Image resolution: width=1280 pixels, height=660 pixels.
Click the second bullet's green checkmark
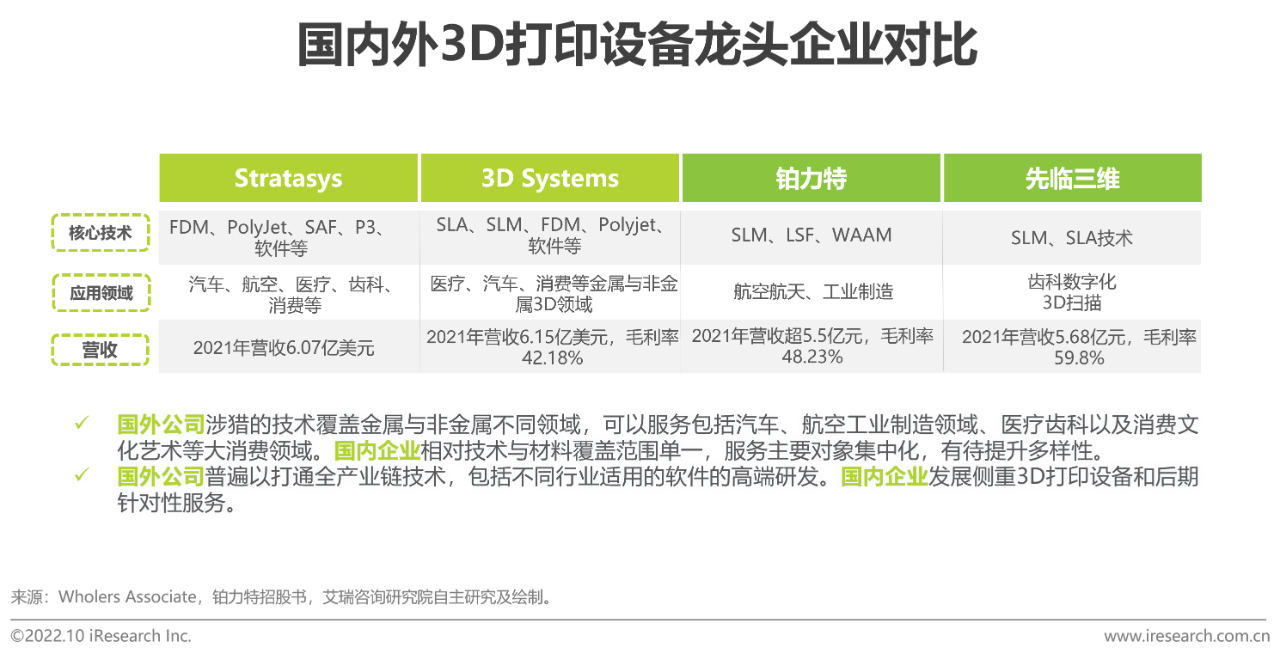[x=81, y=475]
